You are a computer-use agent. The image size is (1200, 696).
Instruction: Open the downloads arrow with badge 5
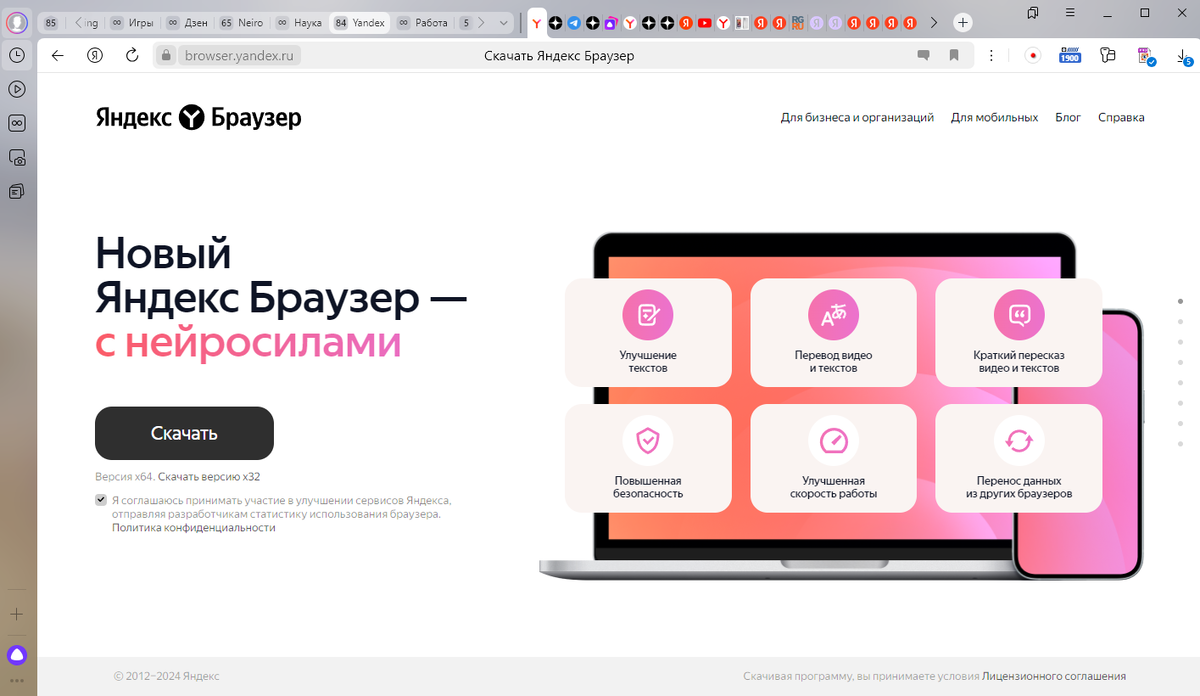click(1184, 56)
